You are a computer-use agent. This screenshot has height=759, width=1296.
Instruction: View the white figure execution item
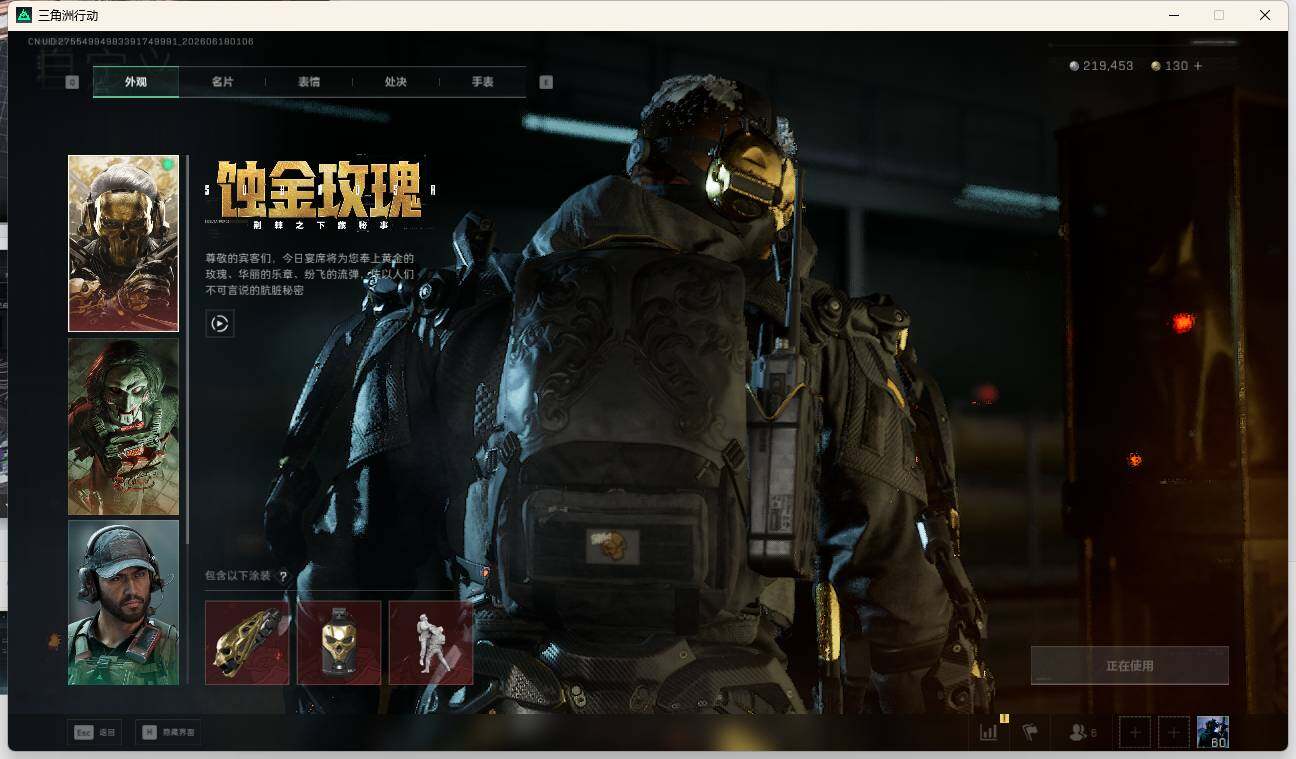tap(431, 642)
